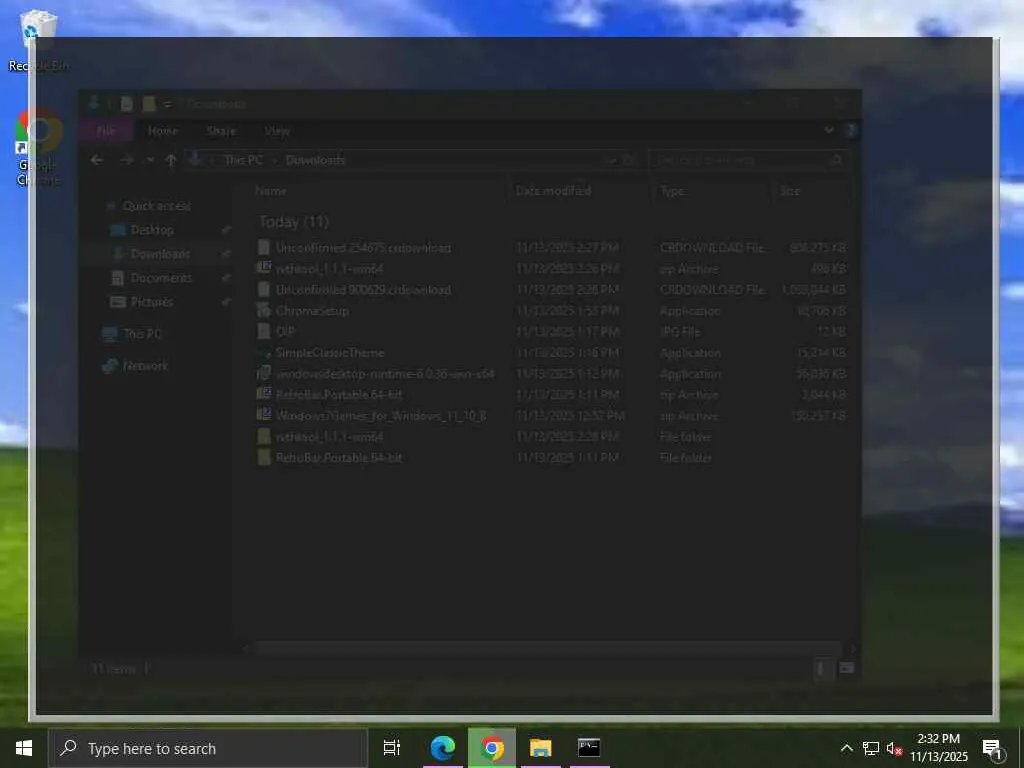The width and height of the screenshot is (1024, 768).
Task: Select This PC in the navigation pane
Action: pyautogui.click(x=142, y=334)
